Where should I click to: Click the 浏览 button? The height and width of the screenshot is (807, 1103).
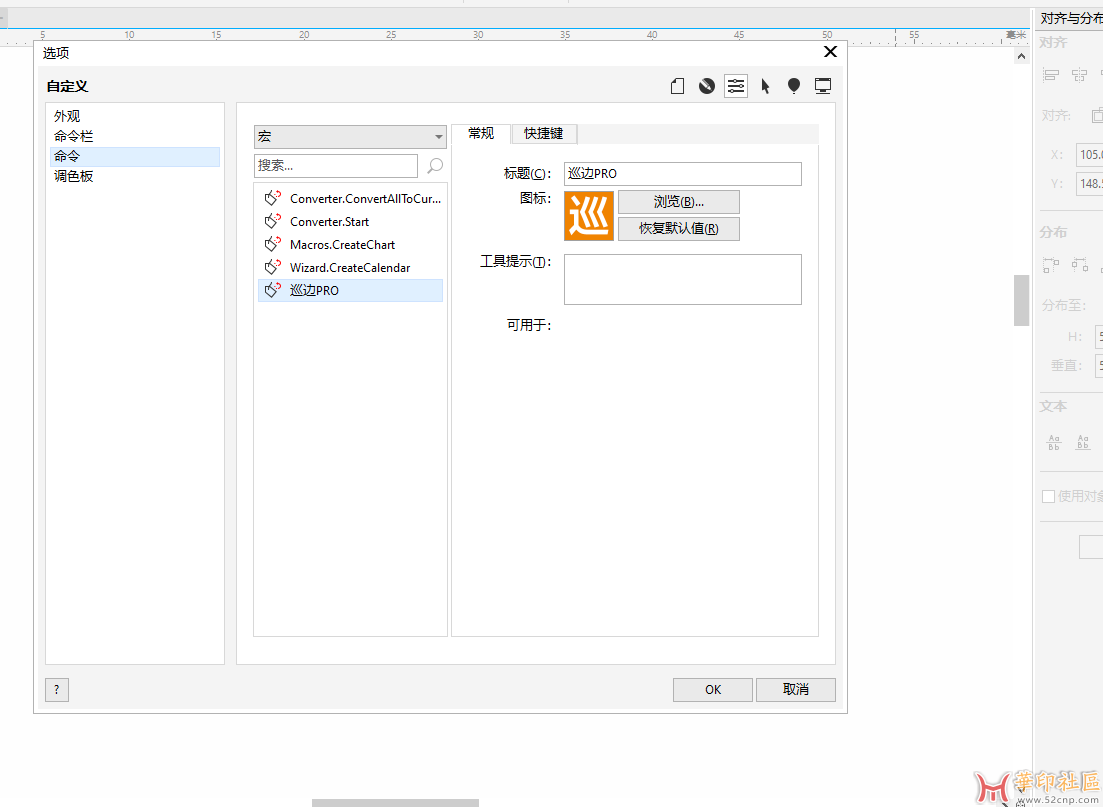(x=678, y=202)
